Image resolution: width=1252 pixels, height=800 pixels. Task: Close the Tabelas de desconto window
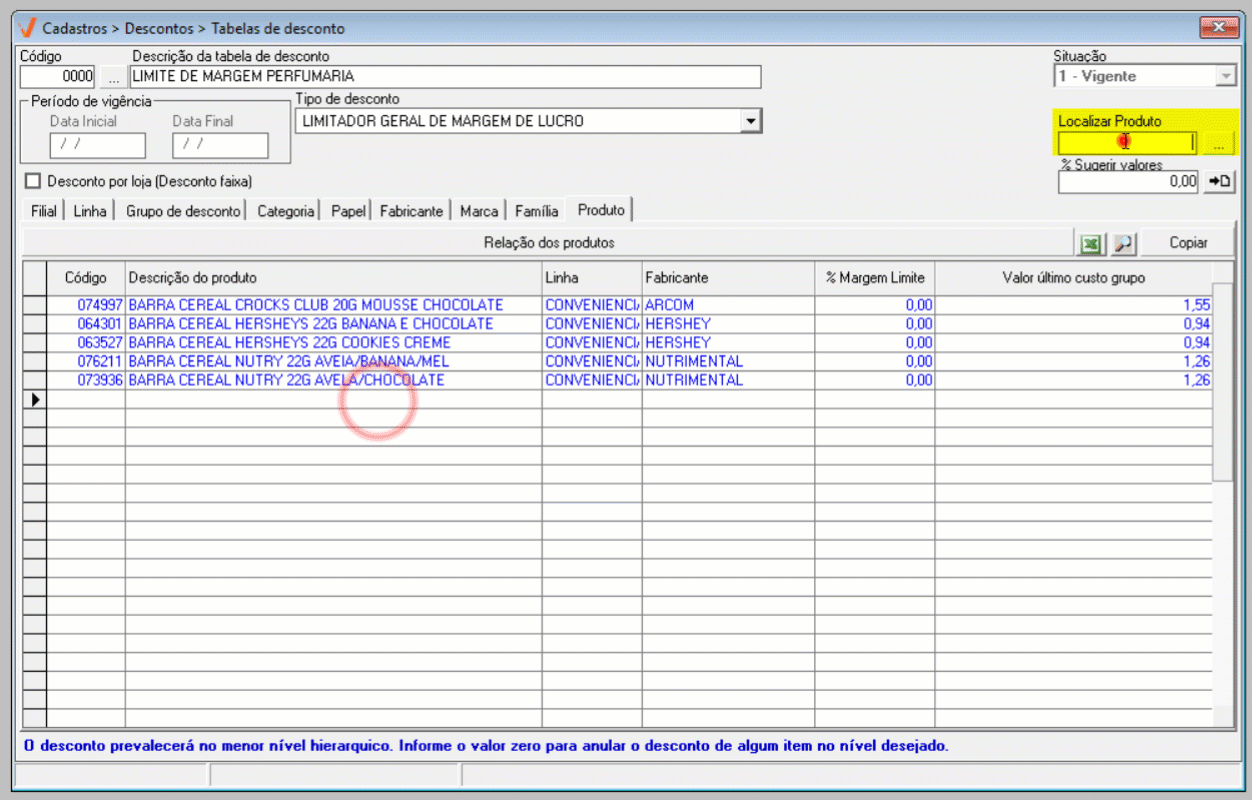pos(1219,27)
